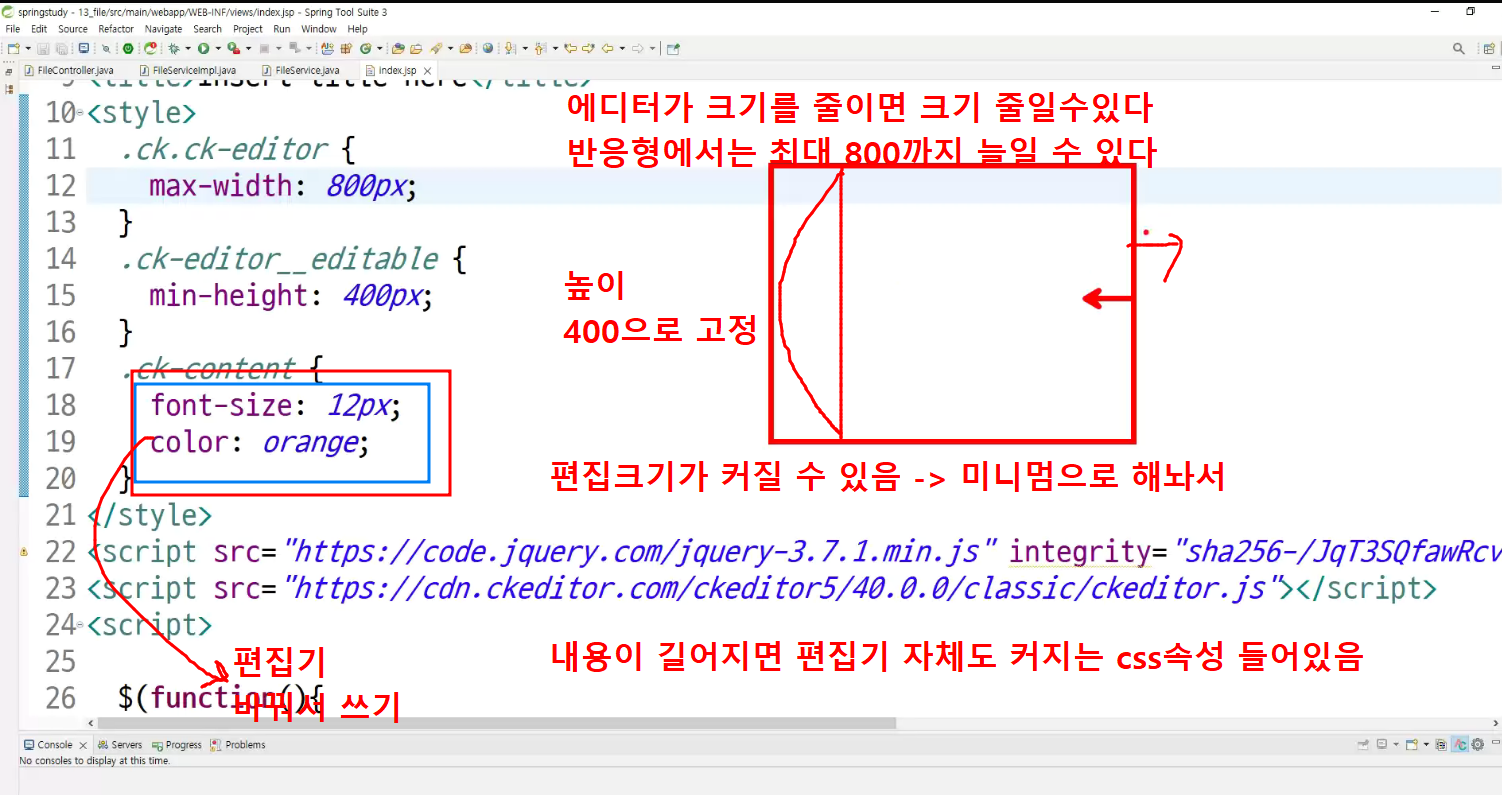Image resolution: width=1502 pixels, height=795 pixels.
Task: Click the Forward navigation arrow
Action: 637,48
